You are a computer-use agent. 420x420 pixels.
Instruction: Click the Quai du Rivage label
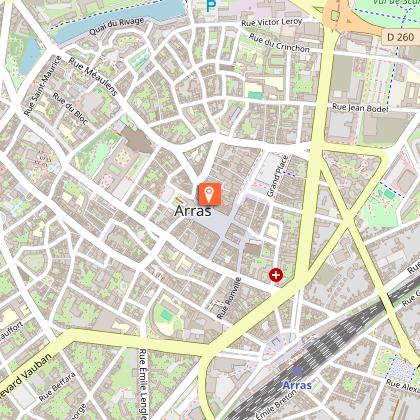coord(117,26)
